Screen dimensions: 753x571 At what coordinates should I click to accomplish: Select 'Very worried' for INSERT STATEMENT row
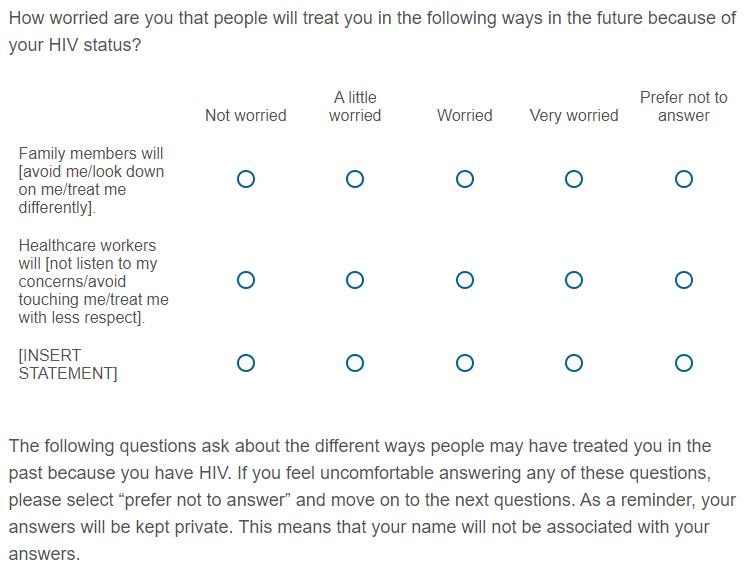tap(574, 363)
